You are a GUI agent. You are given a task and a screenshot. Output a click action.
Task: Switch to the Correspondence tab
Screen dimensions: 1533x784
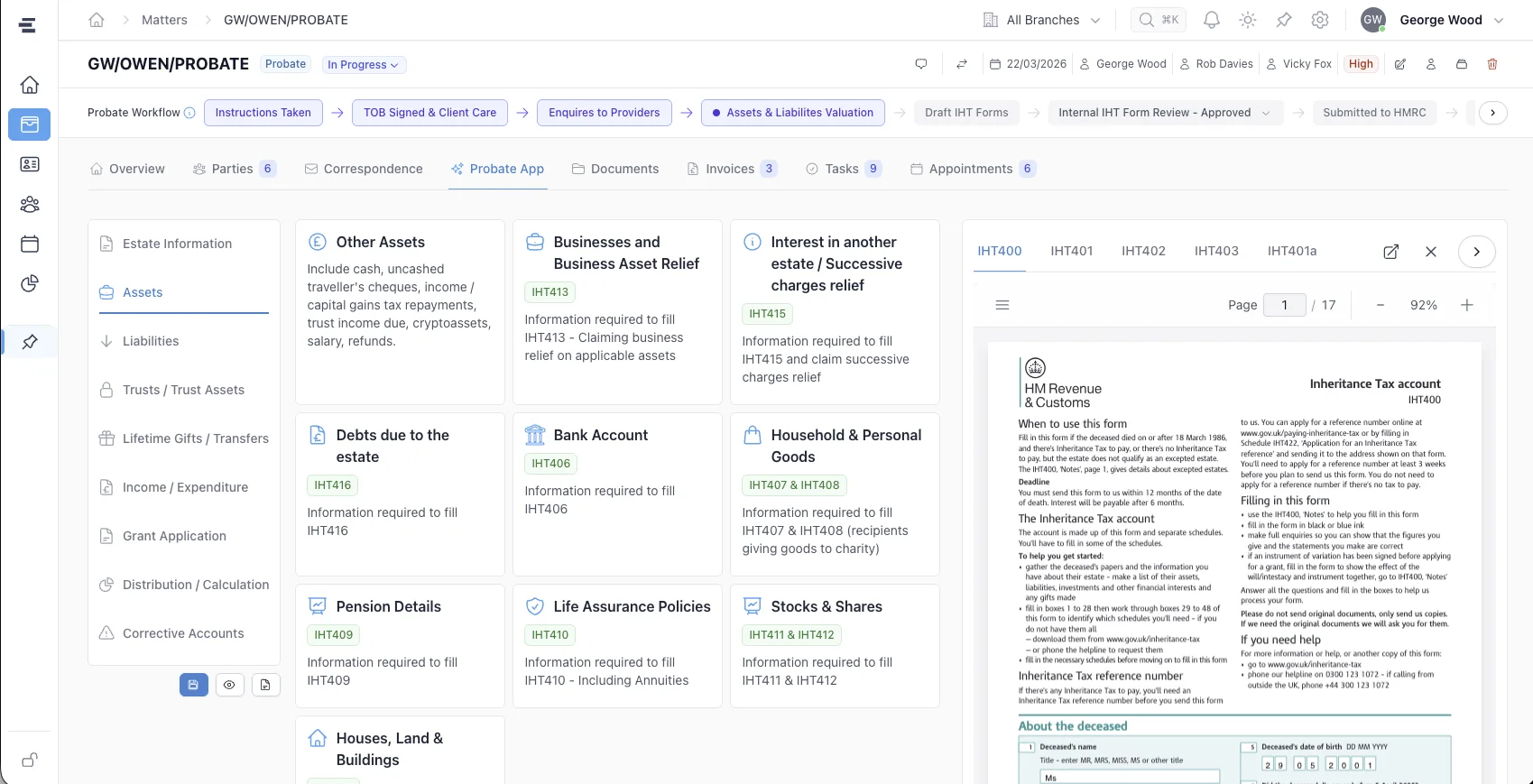364,169
